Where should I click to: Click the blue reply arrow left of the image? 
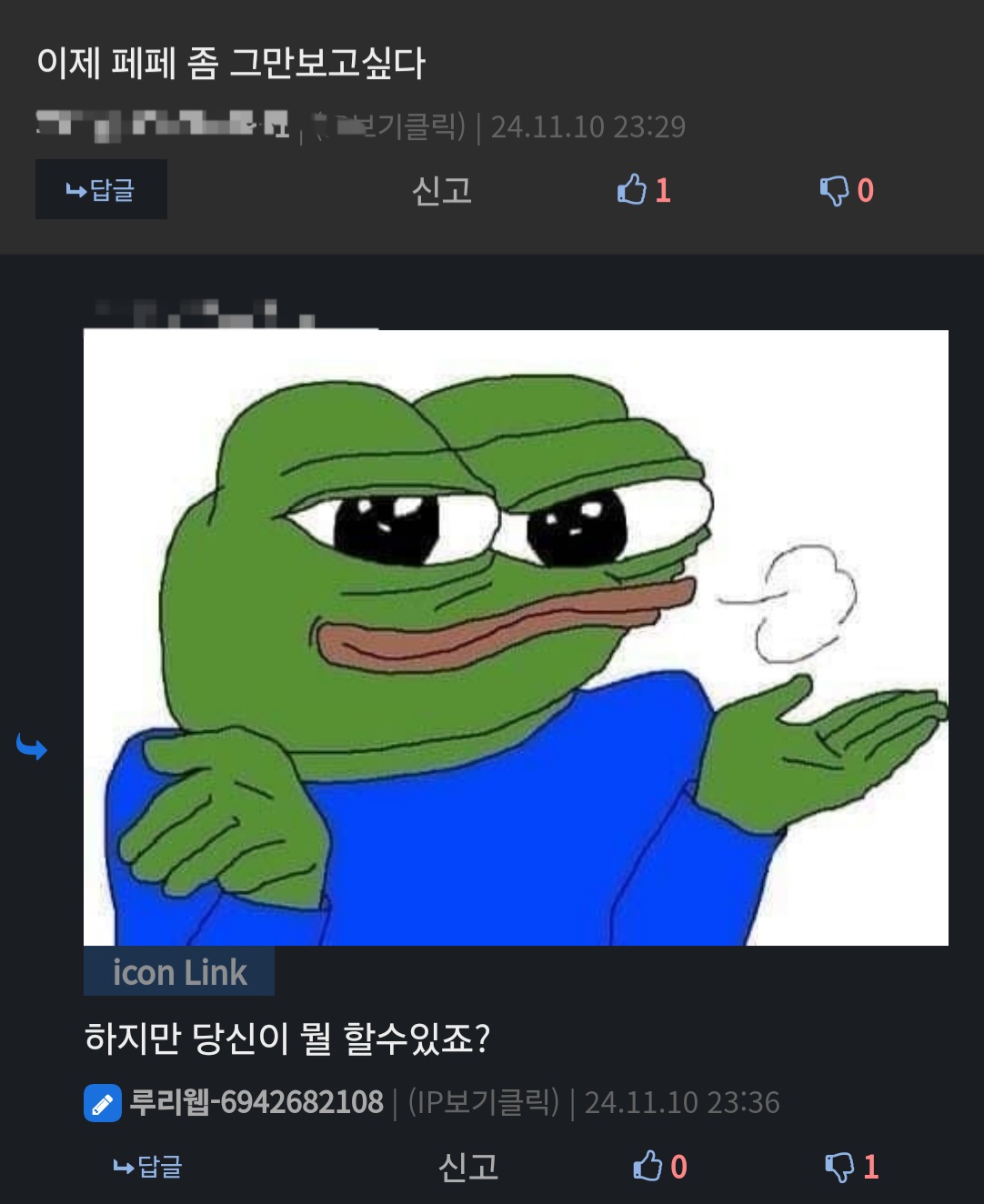[x=32, y=747]
